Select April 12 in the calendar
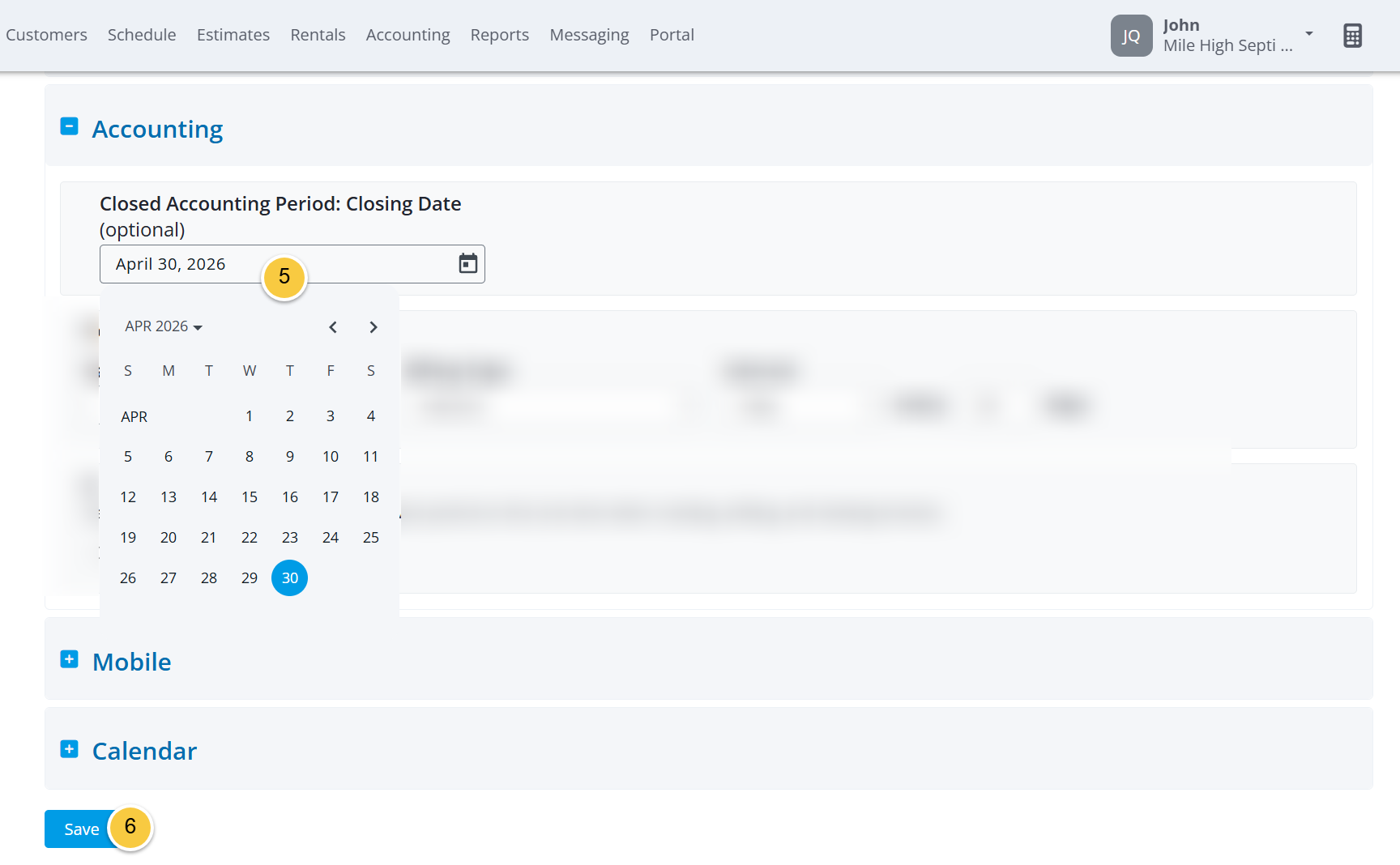The width and height of the screenshot is (1400, 865). 128,497
